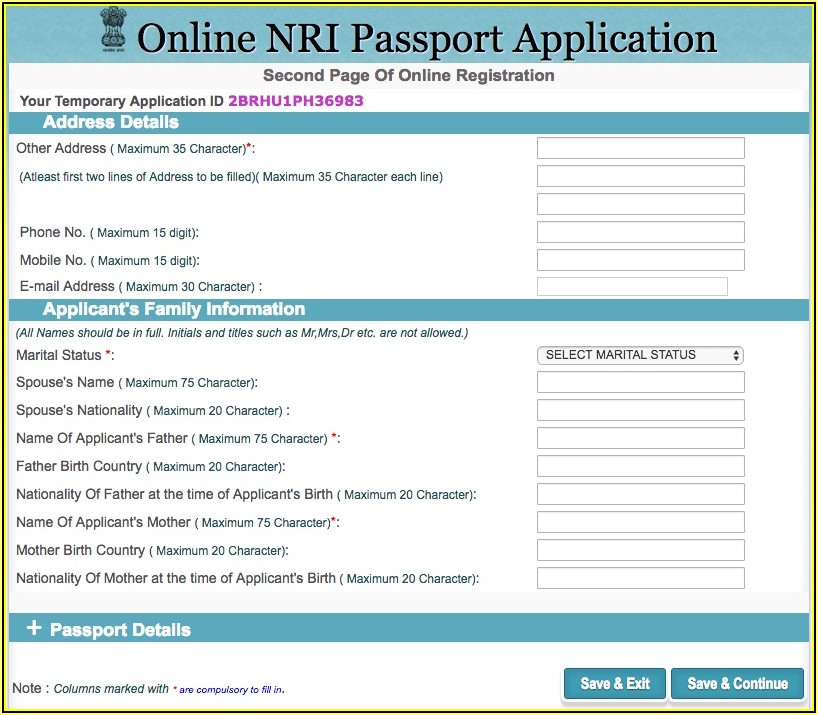Focus the Mother Birth Country text box
Image resolution: width=818 pixels, height=715 pixels.
[x=640, y=551]
